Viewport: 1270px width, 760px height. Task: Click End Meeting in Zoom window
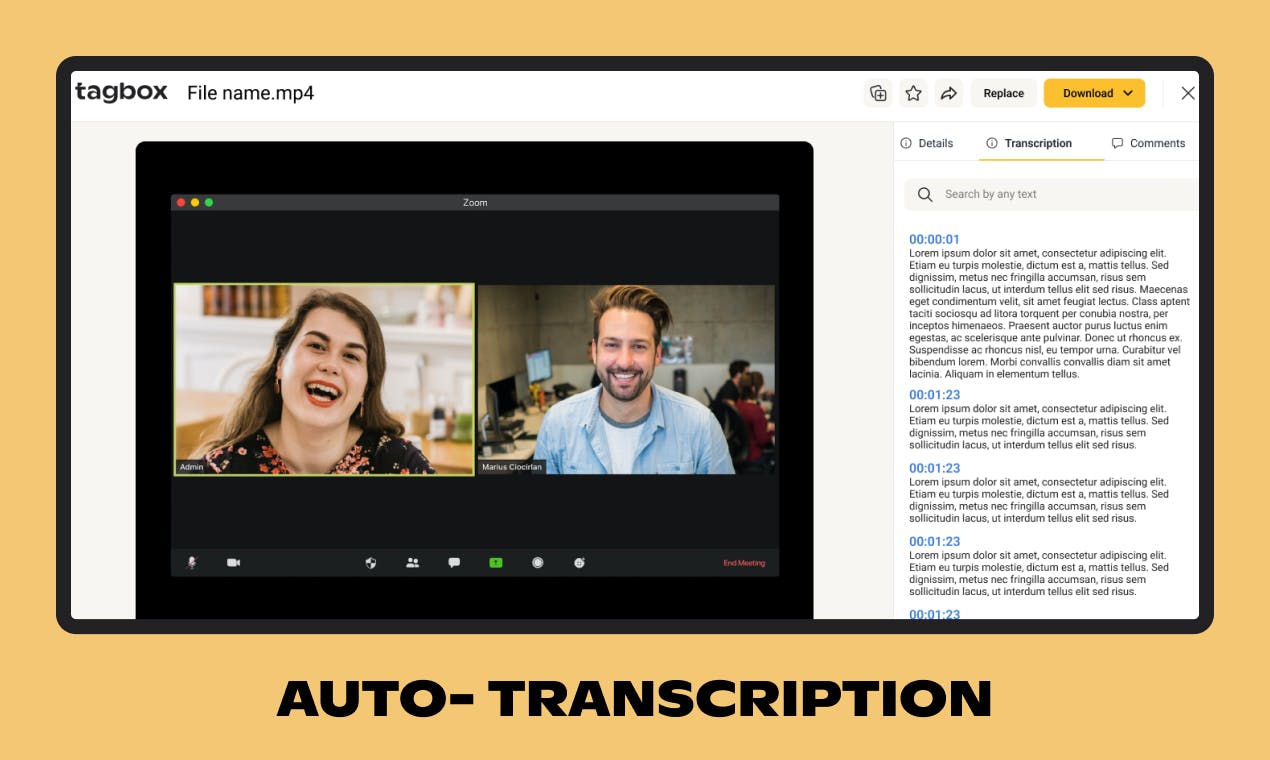(x=744, y=563)
